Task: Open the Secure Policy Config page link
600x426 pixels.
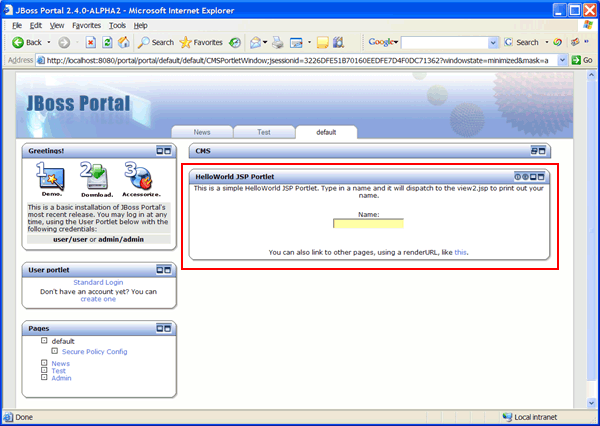Action: (x=95, y=351)
